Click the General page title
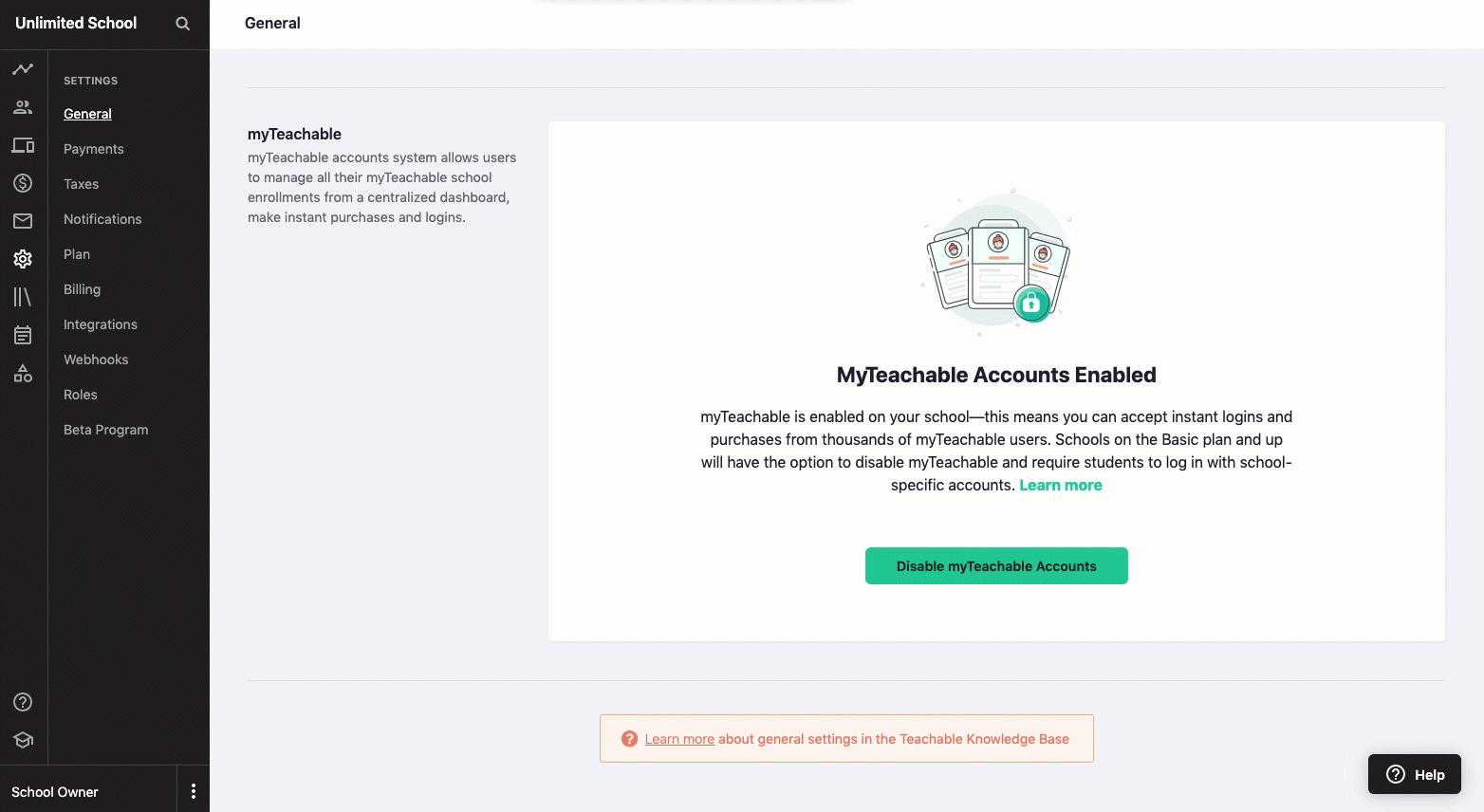This screenshot has height=812, width=1484. coord(272,23)
